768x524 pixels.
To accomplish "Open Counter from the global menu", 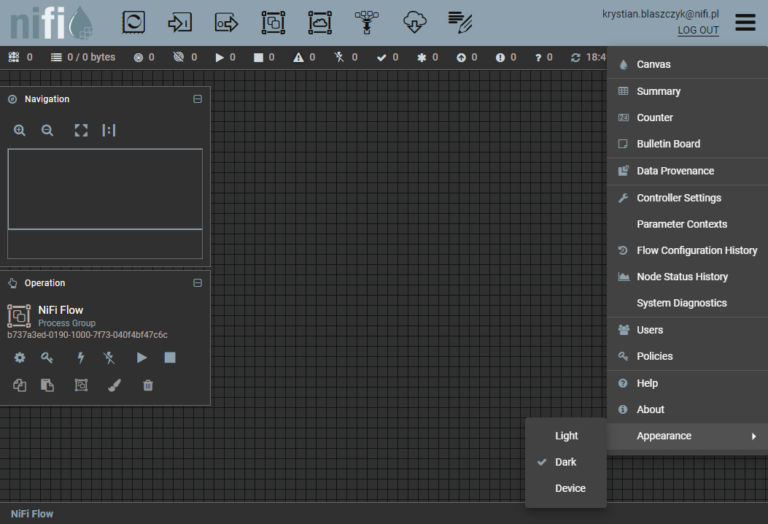I will pyautogui.click(x=687, y=118).
